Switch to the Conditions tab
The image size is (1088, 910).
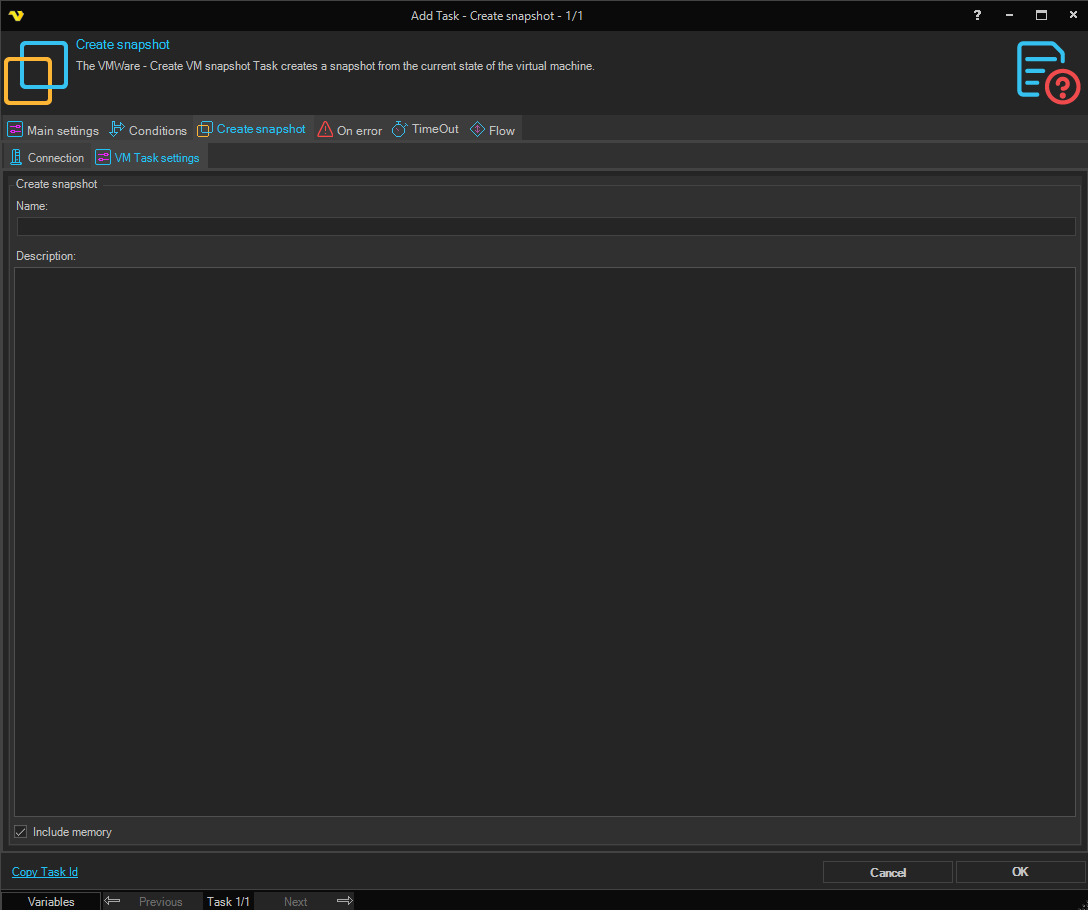point(148,131)
